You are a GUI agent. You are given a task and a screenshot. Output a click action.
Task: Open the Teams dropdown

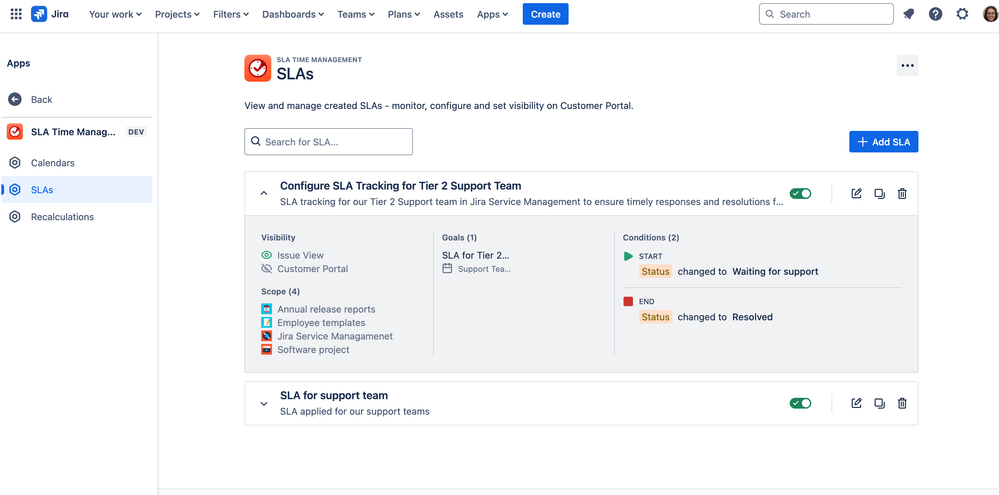click(356, 14)
